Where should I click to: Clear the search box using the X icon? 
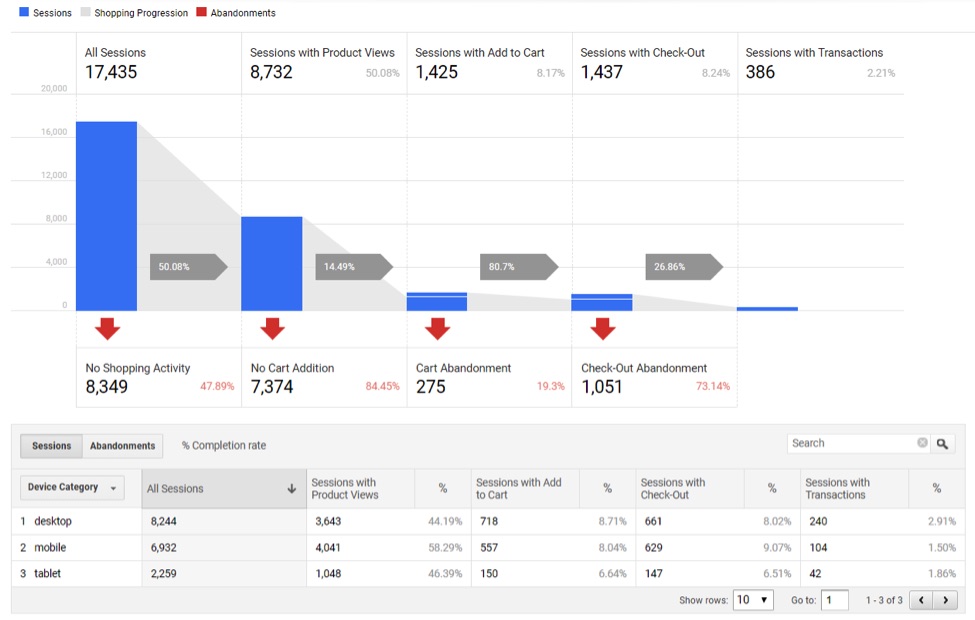pos(922,443)
